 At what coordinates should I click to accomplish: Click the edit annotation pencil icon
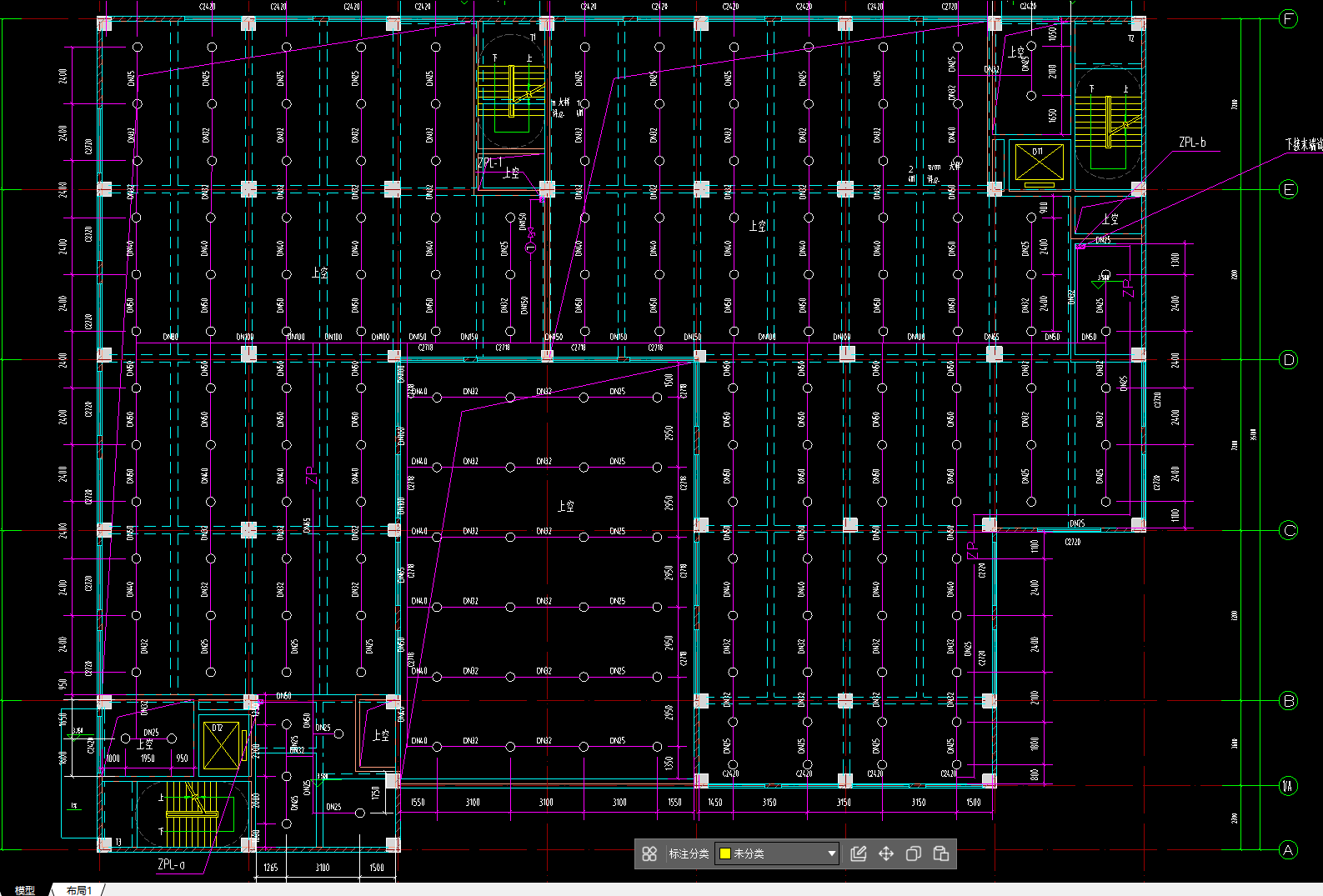pyautogui.click(x=859, y=853)
